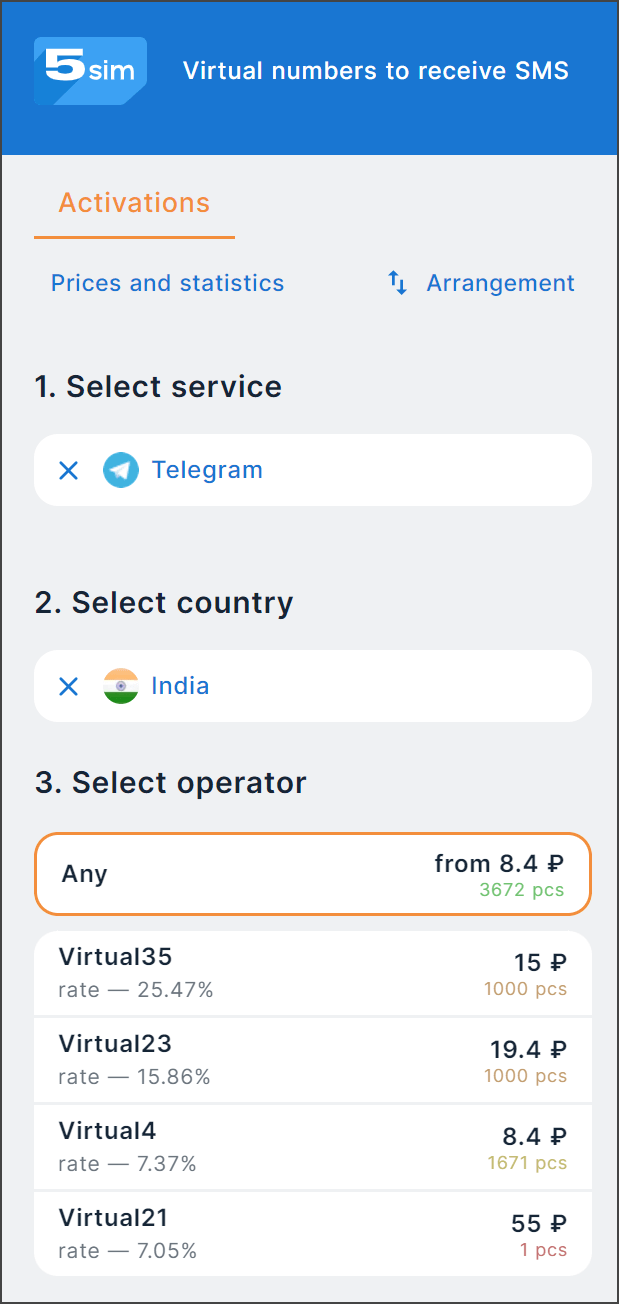Click the India flag icon
The height and width of the screenshot is (1304, 619).
click(x=121, y=686)
